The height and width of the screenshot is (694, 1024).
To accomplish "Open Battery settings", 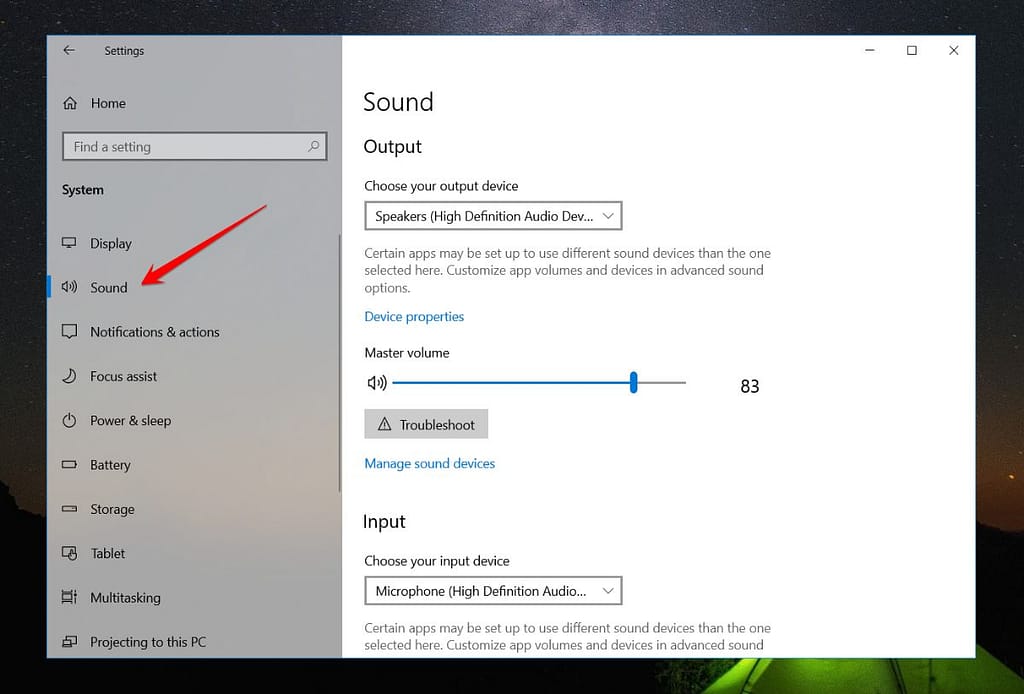I will tap(110, 465).
